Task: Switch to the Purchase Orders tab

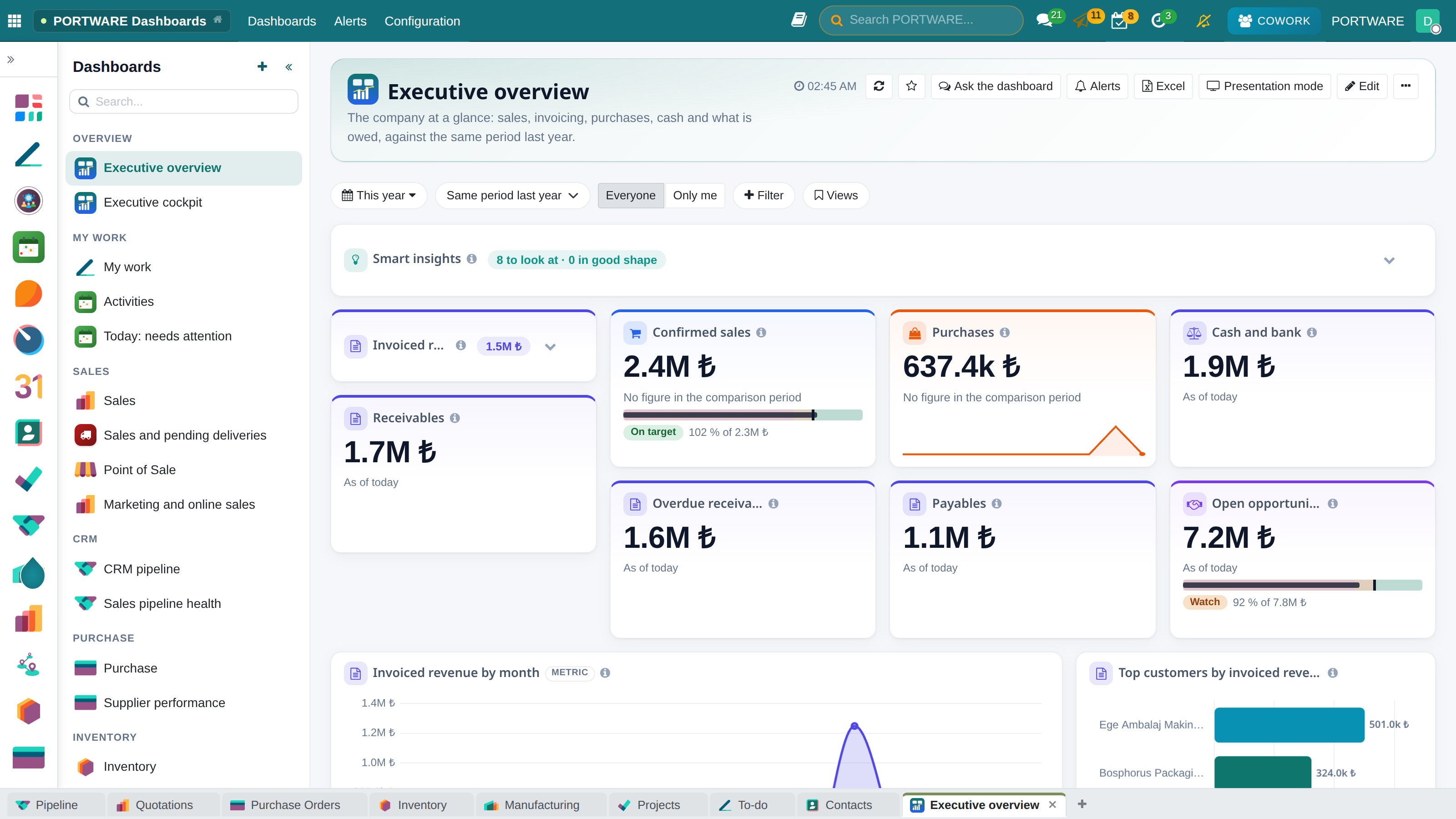Action: pyautogui.click(x=294, y=805)
